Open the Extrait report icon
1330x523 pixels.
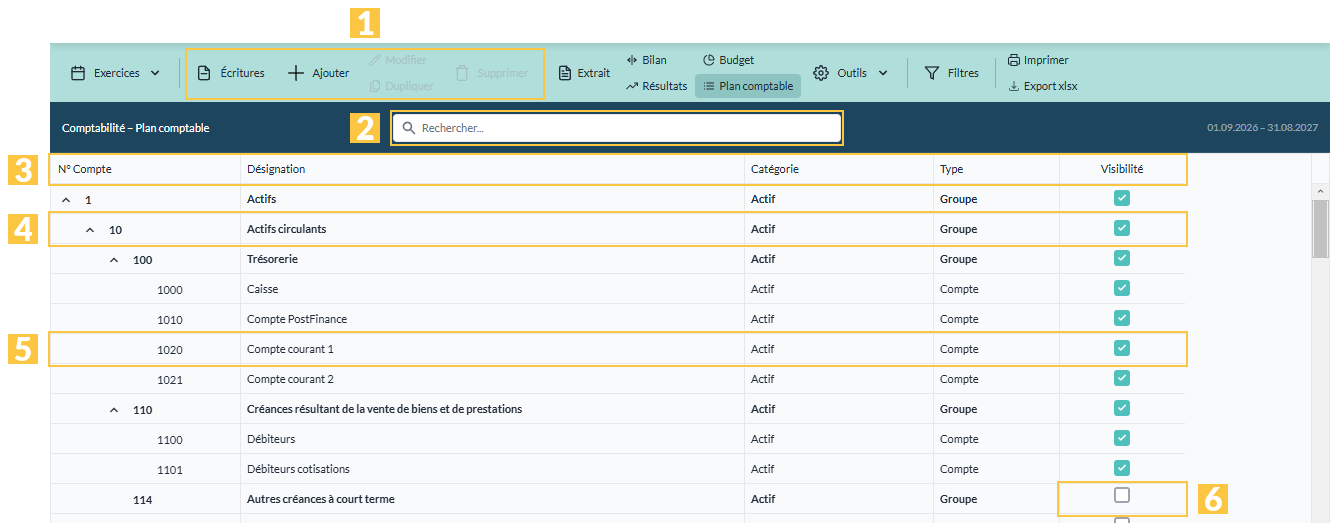[565, 73]
